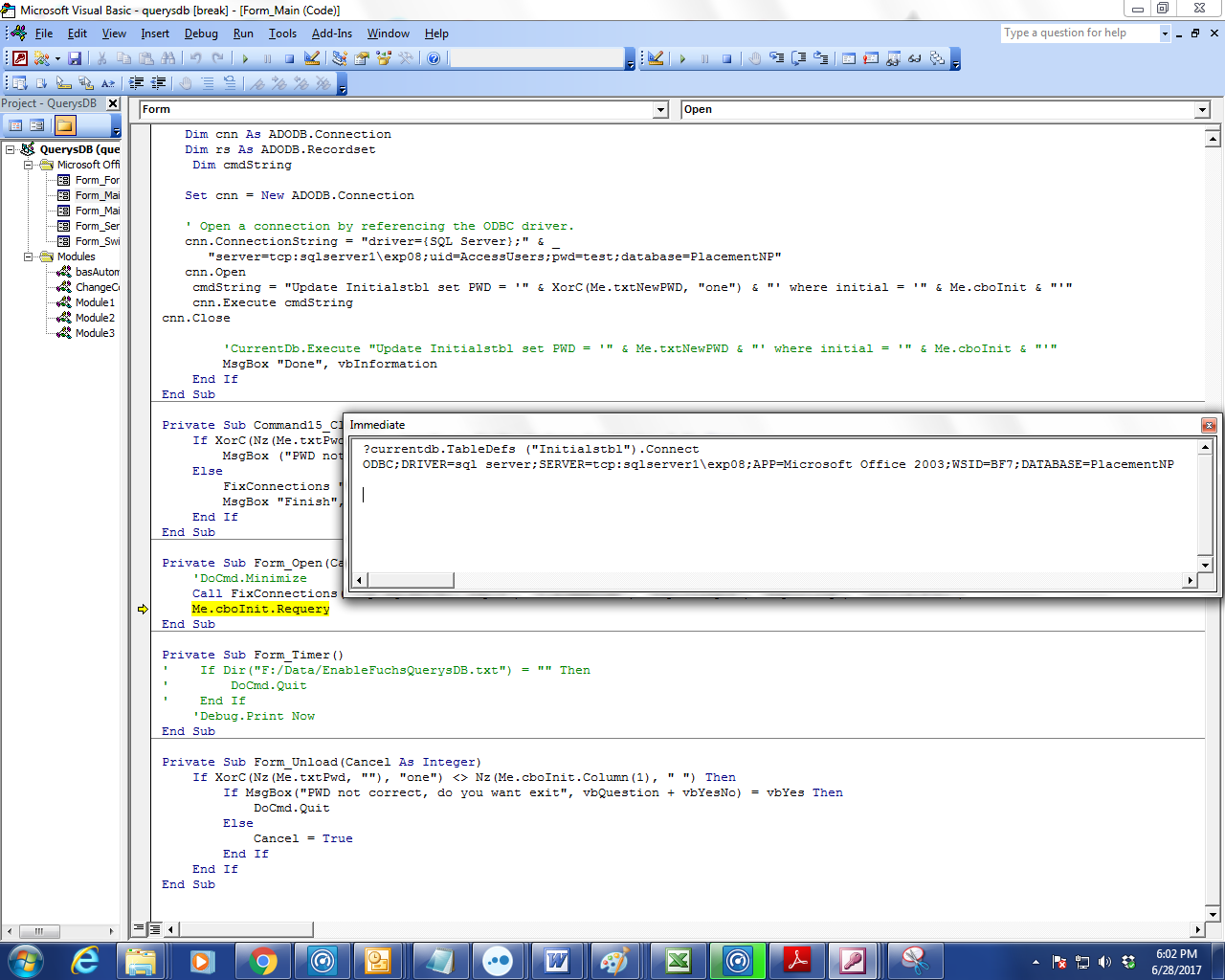The height and width of the screenshot is (980, 1225).
Task: Open the Project Explorer icon
Action: pos(340,58)
